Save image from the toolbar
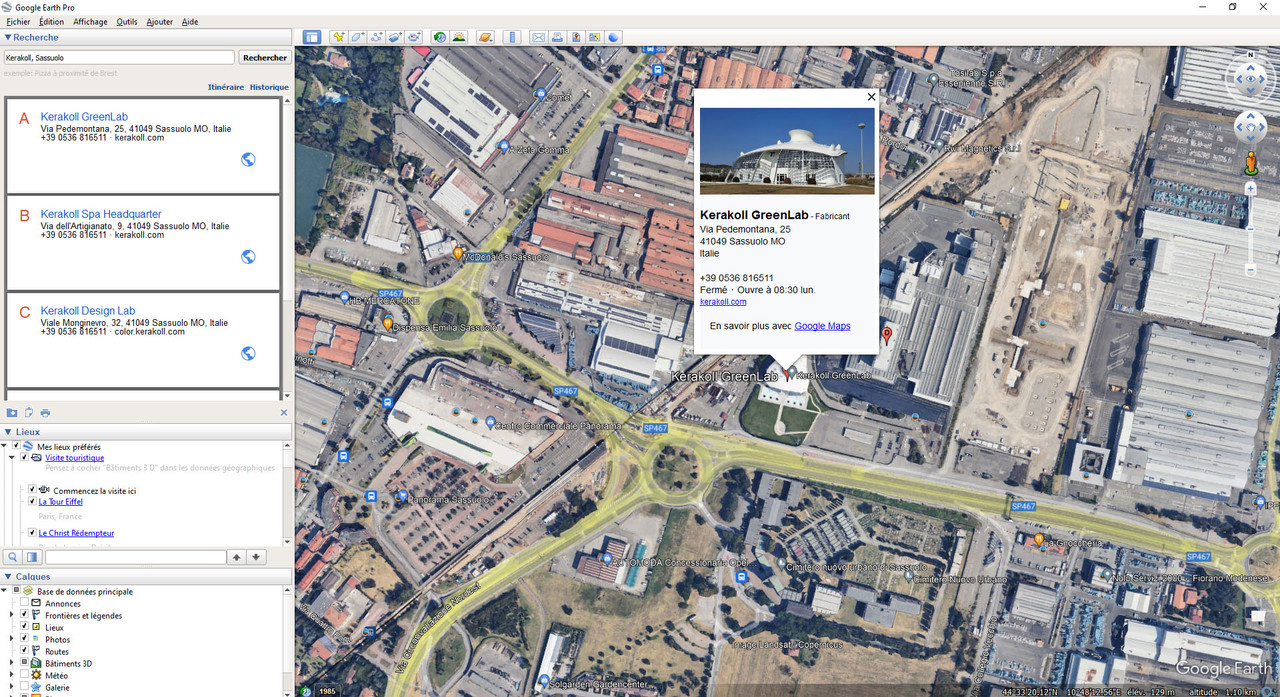1280x697 pixels. pos(576,37)
